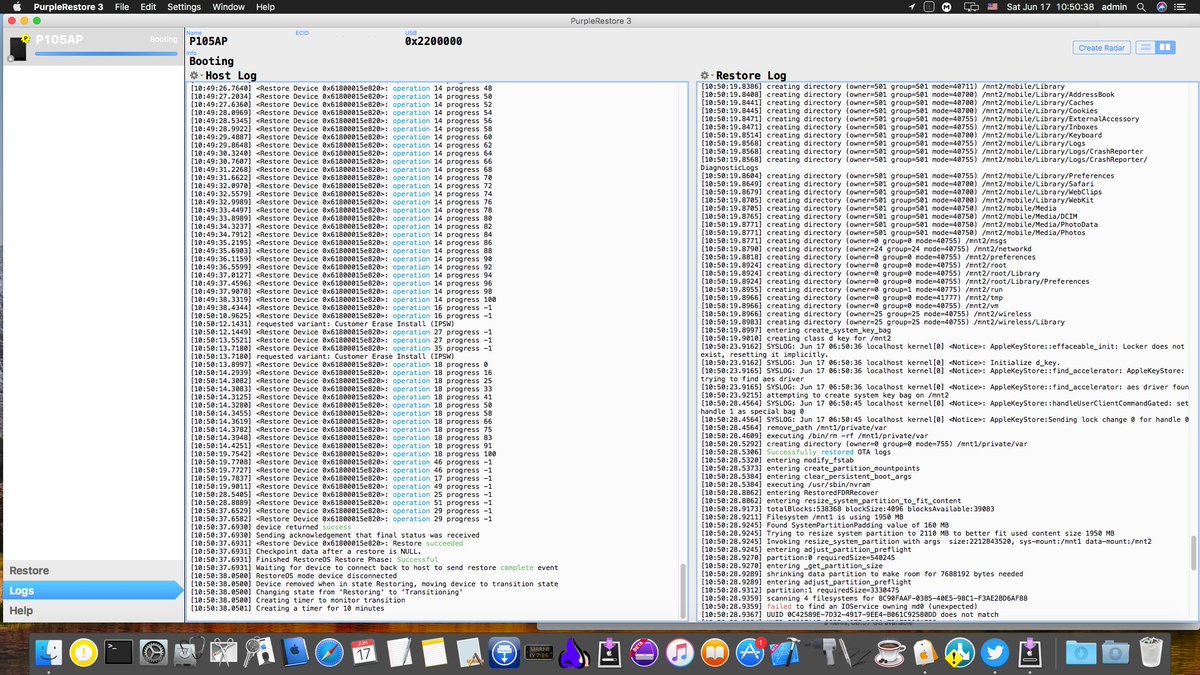The width and height of the screenshot is (1200, 675).
Task: Open the Trash in the dock
Action: (1152, 652)
